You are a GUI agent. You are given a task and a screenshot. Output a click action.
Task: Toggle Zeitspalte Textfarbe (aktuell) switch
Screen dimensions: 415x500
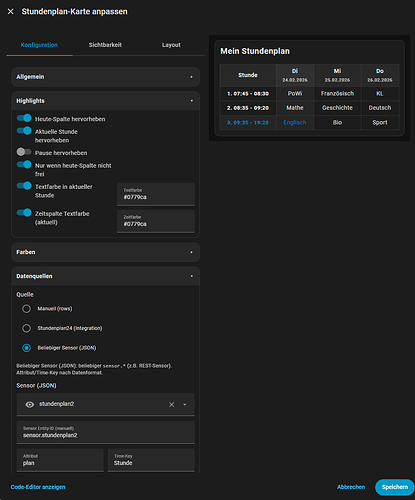[x=24, y=212]
